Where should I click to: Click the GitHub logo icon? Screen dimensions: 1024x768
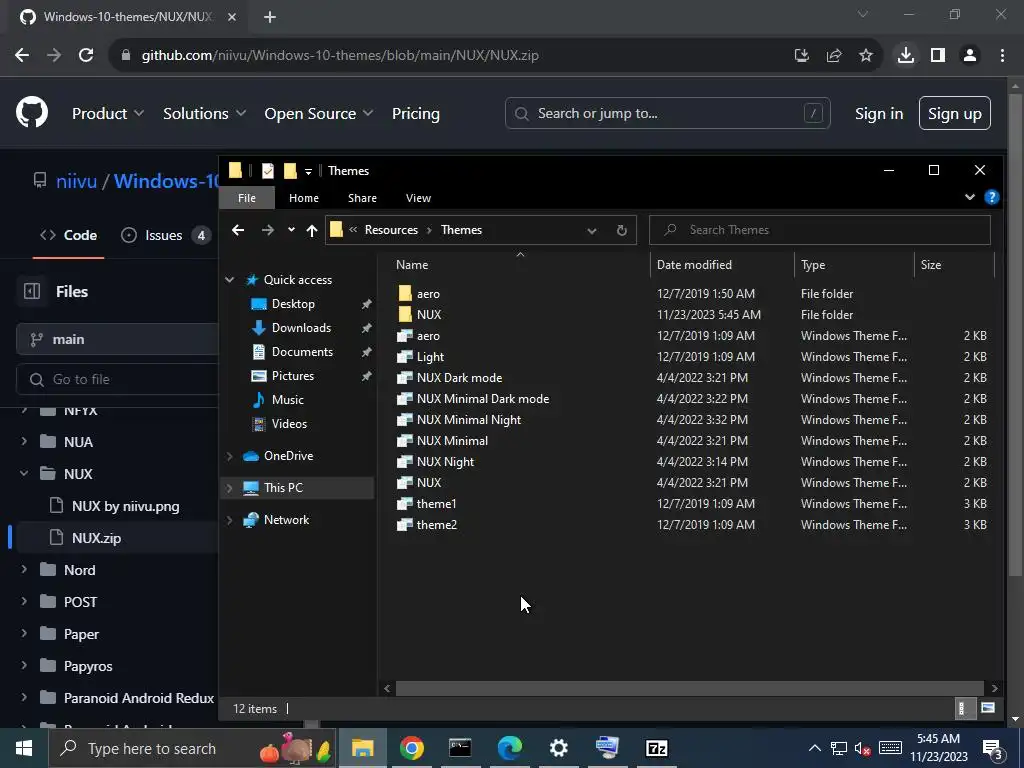point(31,113)
